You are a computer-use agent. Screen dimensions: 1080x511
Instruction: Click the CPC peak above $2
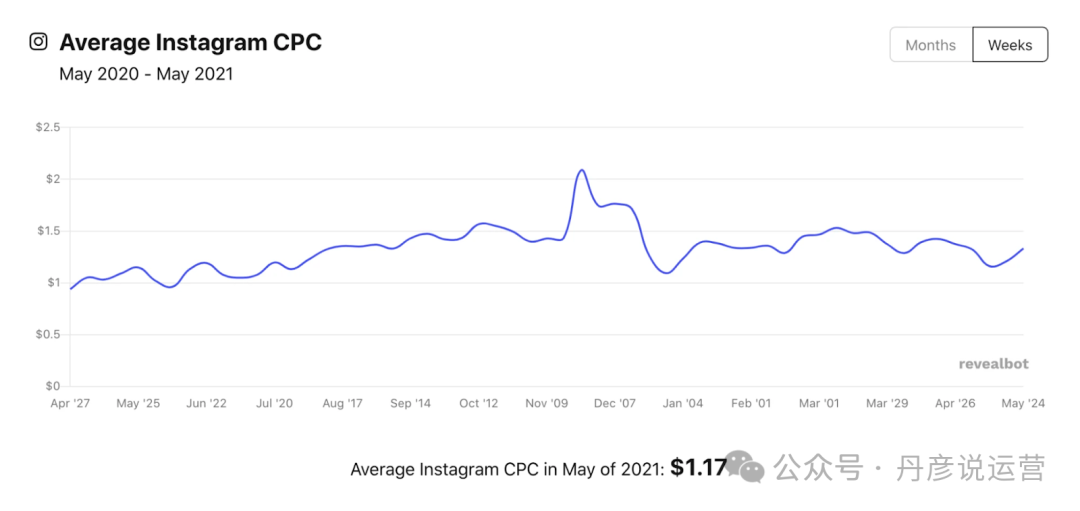pos(582,170)
